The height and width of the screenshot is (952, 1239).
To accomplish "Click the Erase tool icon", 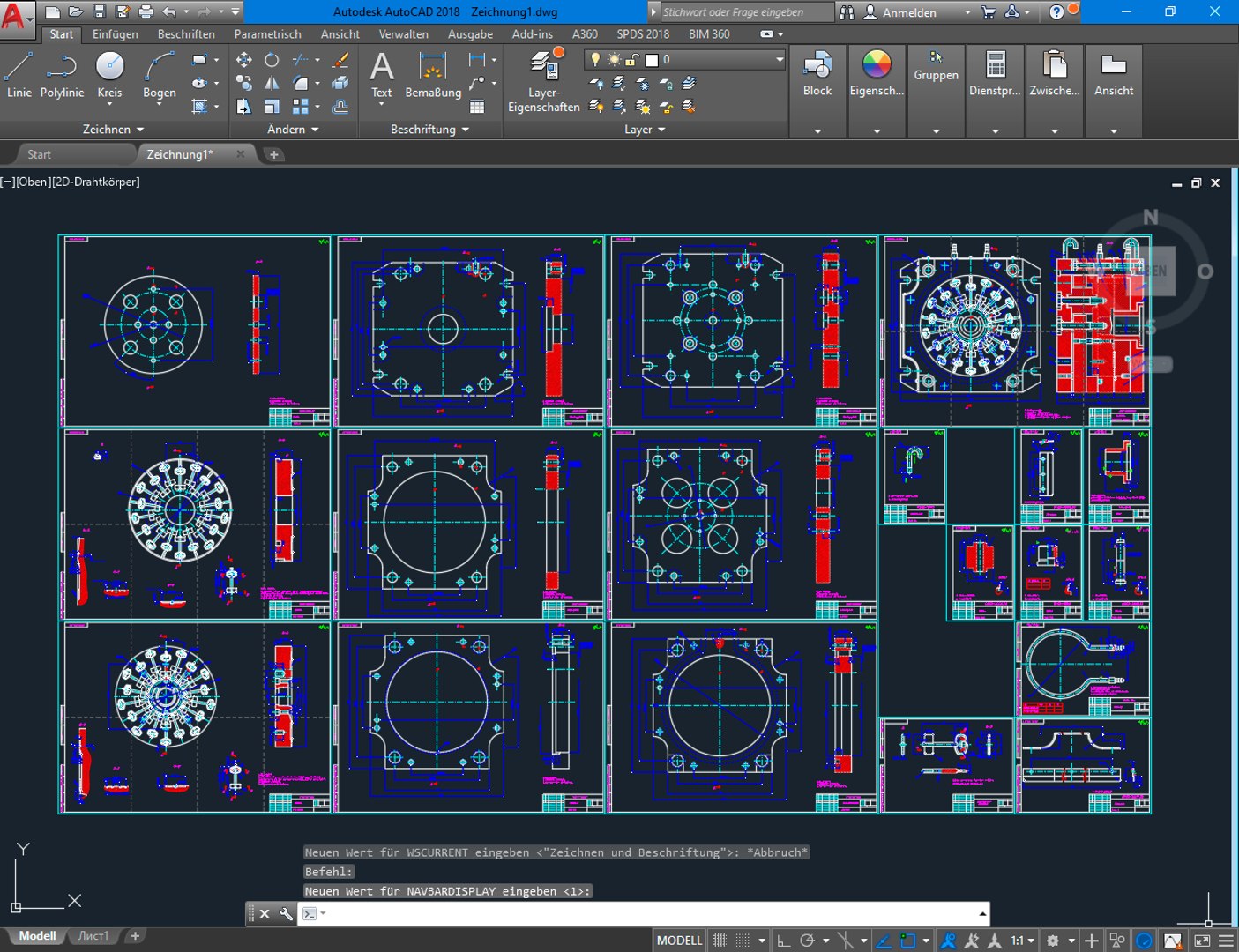I will tap(340, 60).
